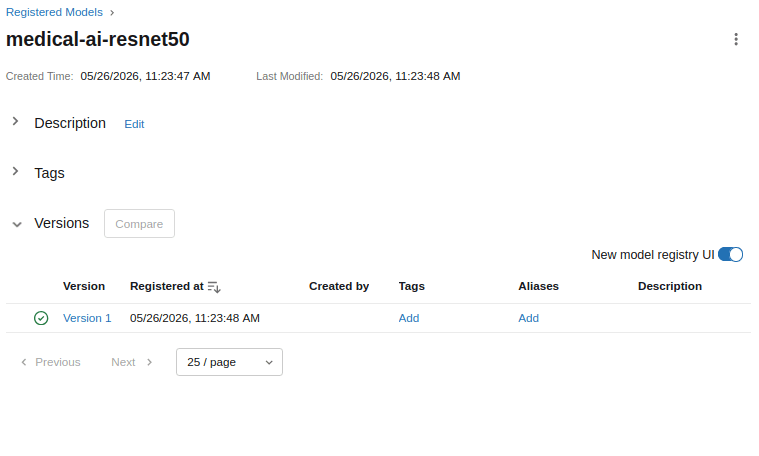The width and height of the screenshot is (759, 456).
Task: Add tags to Version 1
Action: tap(409, 318)
